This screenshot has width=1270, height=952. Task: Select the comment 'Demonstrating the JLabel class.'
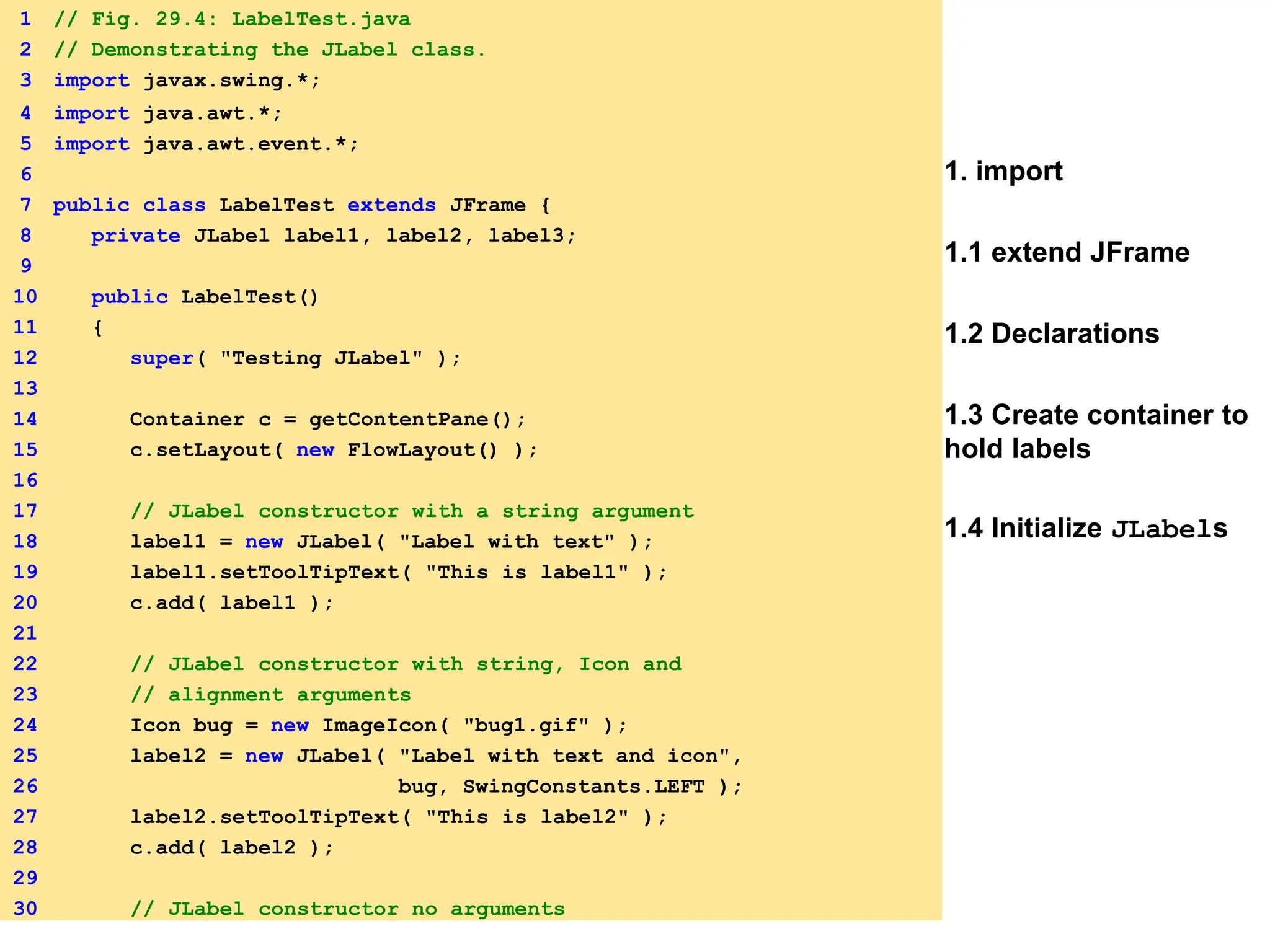pos(288,50)
